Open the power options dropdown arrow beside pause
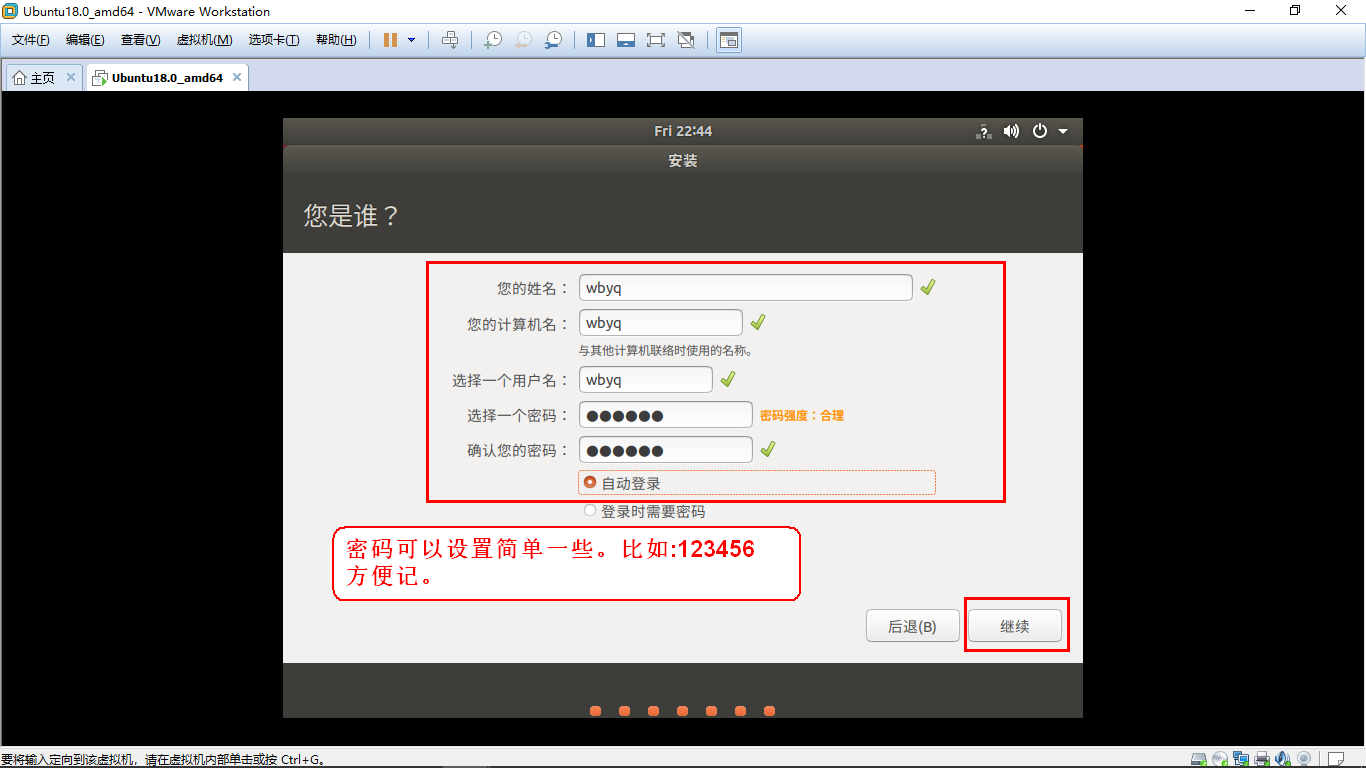1366x768 pixels. pyautogui.click(x=411, y=40)
